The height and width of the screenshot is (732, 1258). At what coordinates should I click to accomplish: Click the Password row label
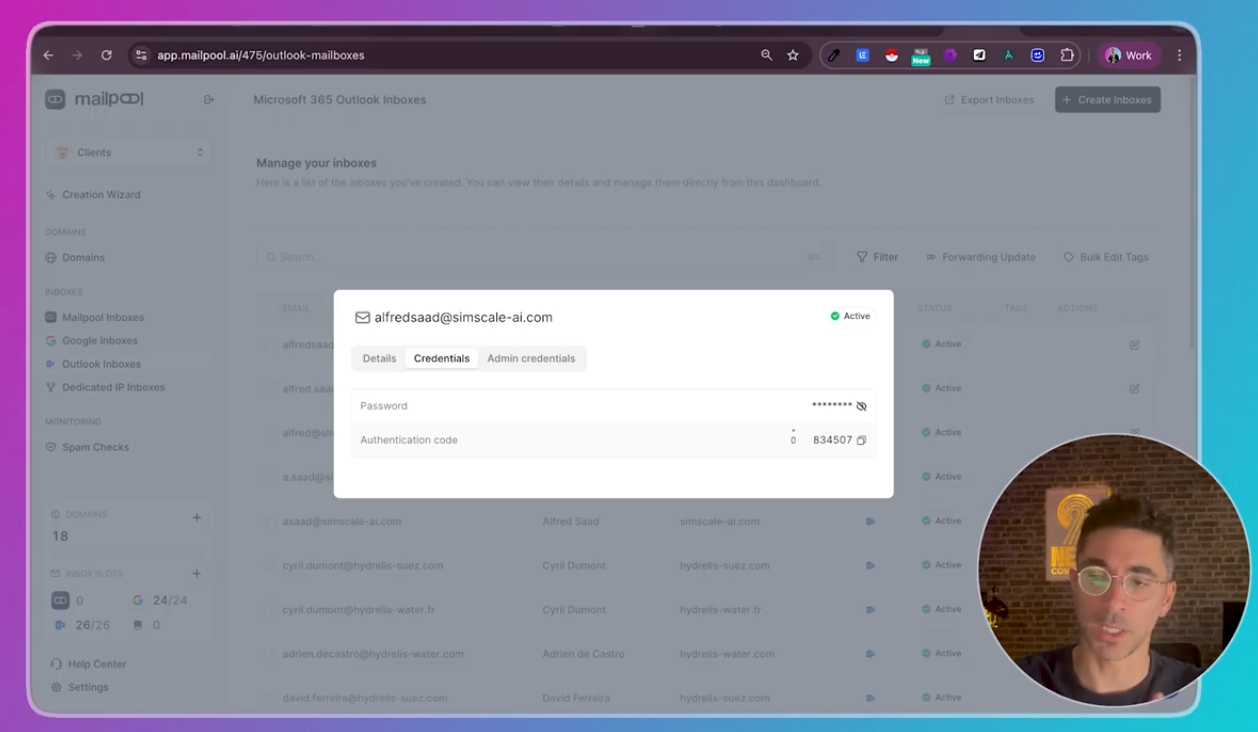[383, 406]
